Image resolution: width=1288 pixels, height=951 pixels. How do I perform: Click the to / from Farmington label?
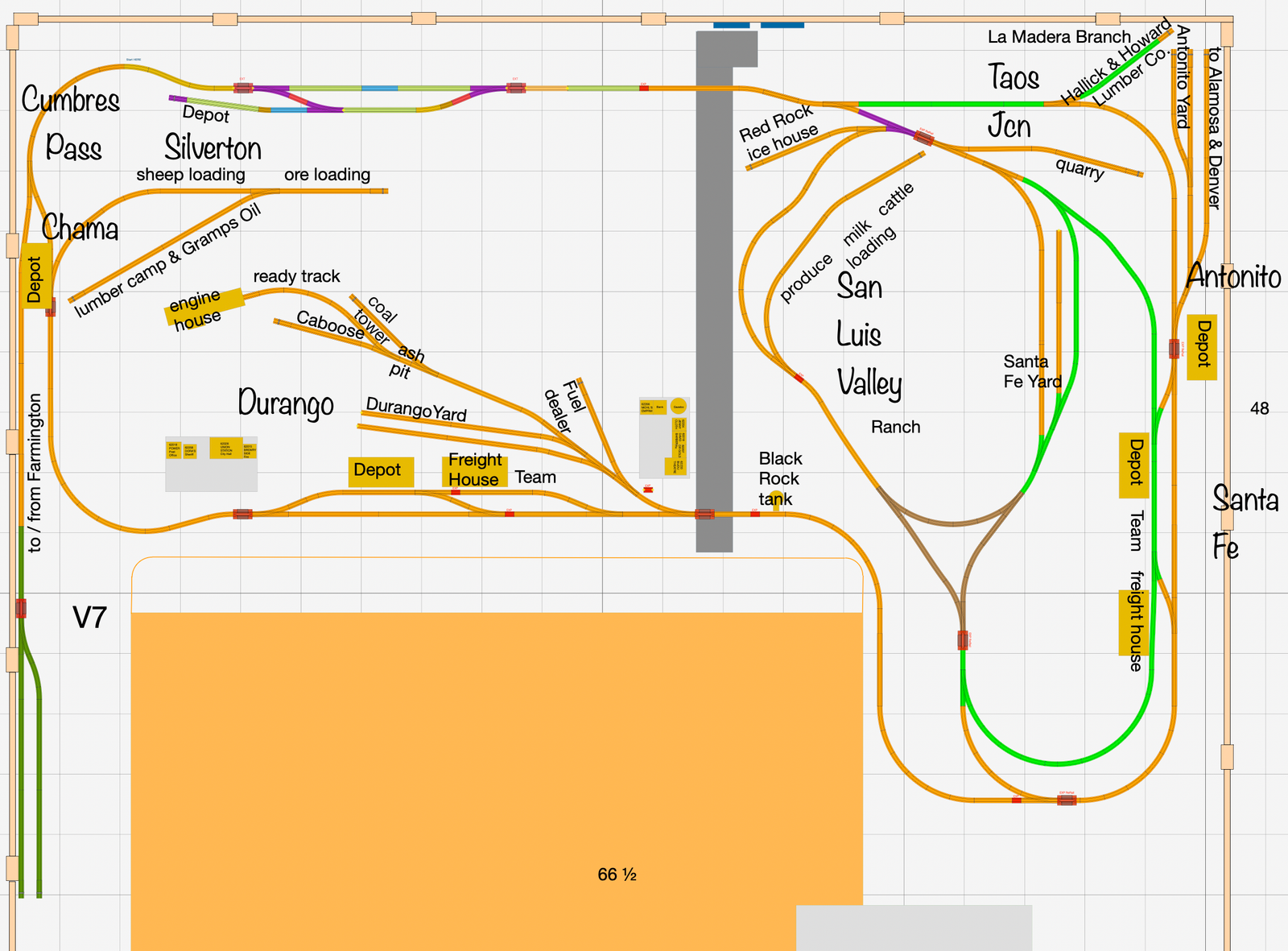(35, 473)
